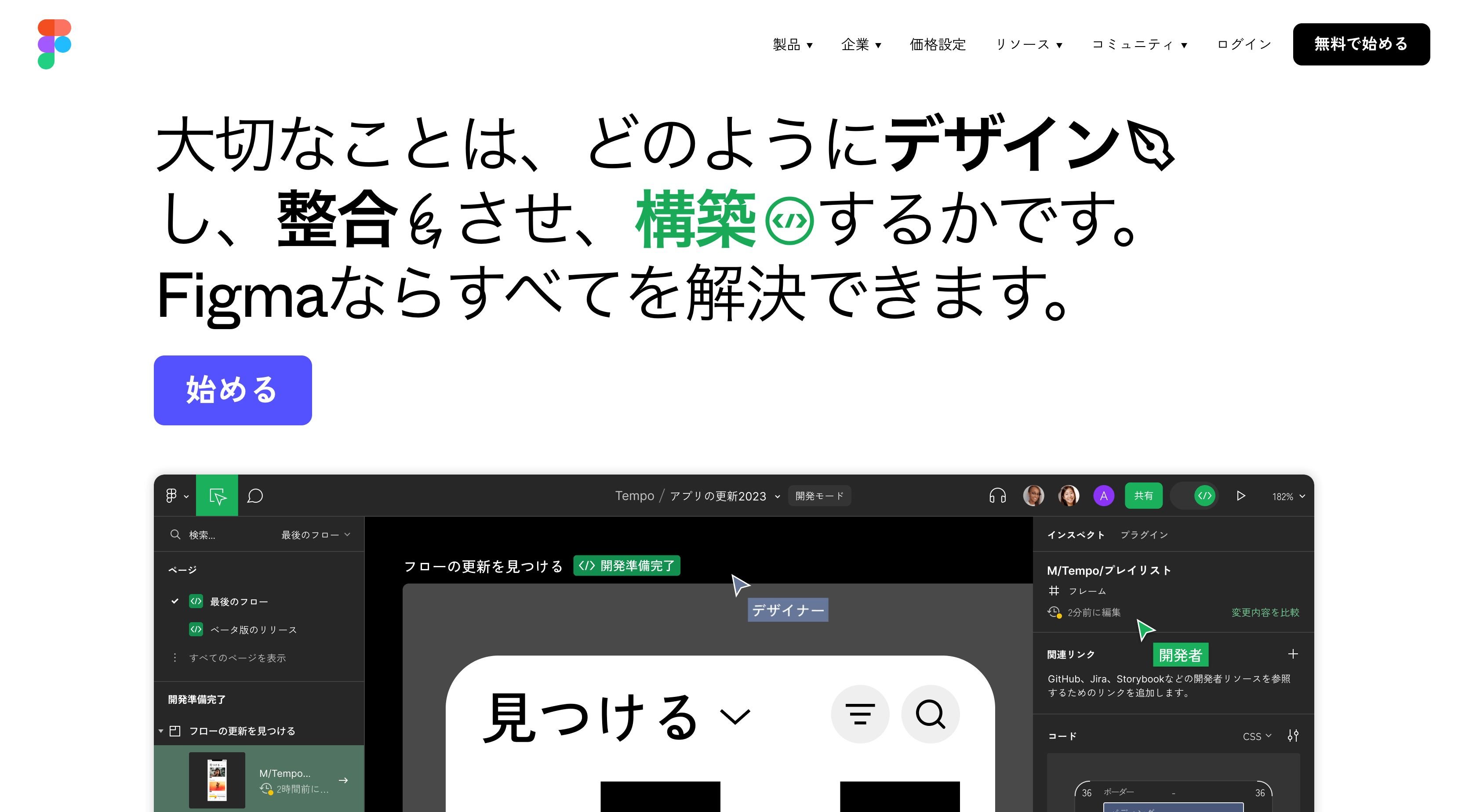
Task: Click the scribble icon after 整合
Action: [426, 221]
